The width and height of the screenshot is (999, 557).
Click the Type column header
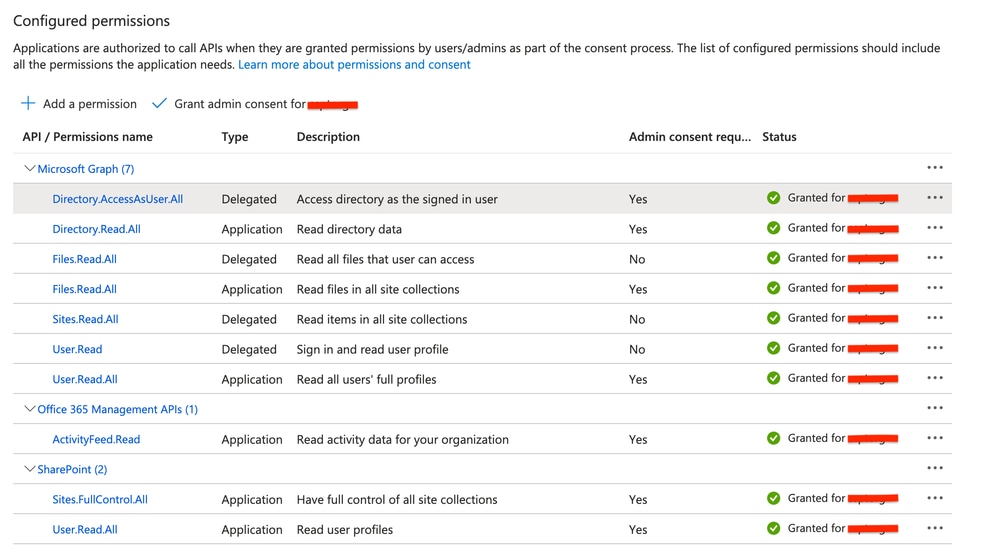point(235,136)
